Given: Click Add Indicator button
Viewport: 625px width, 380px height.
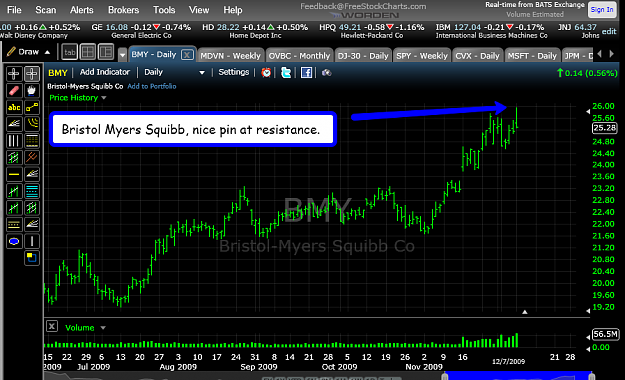Looking at the screenshot, I should pos(105,72).
